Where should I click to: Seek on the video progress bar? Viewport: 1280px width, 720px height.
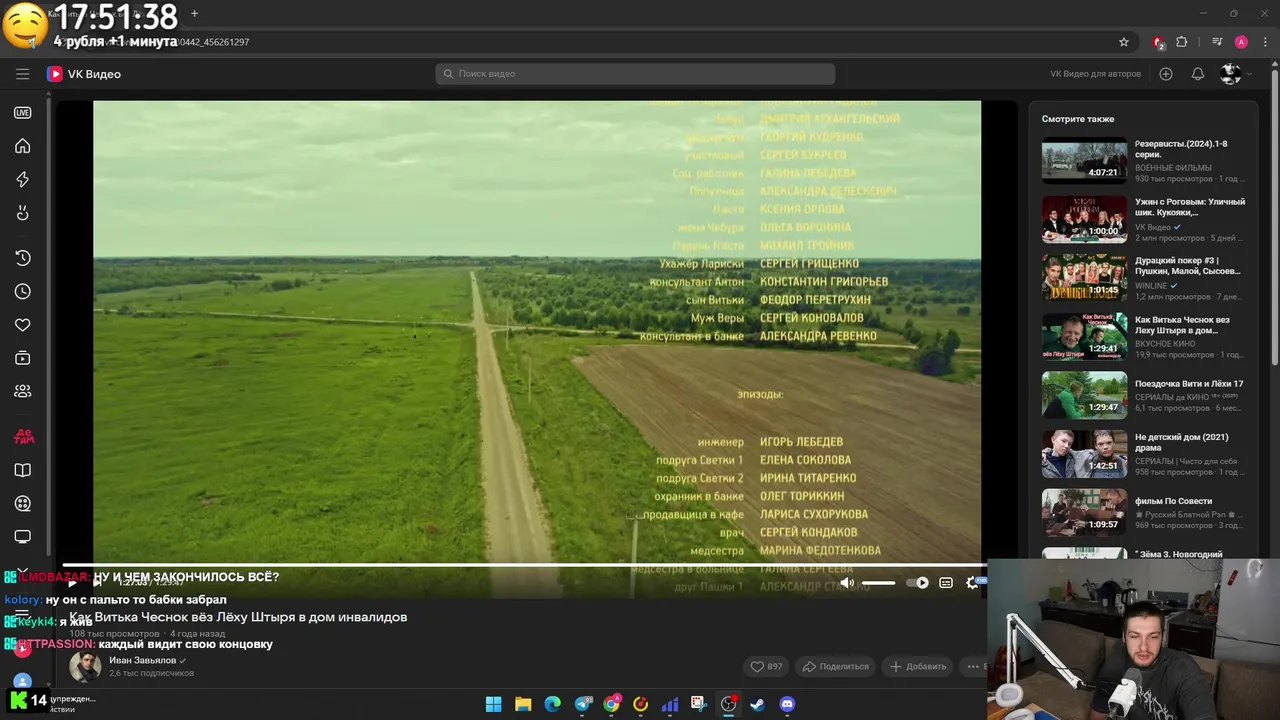coord(520,565)
